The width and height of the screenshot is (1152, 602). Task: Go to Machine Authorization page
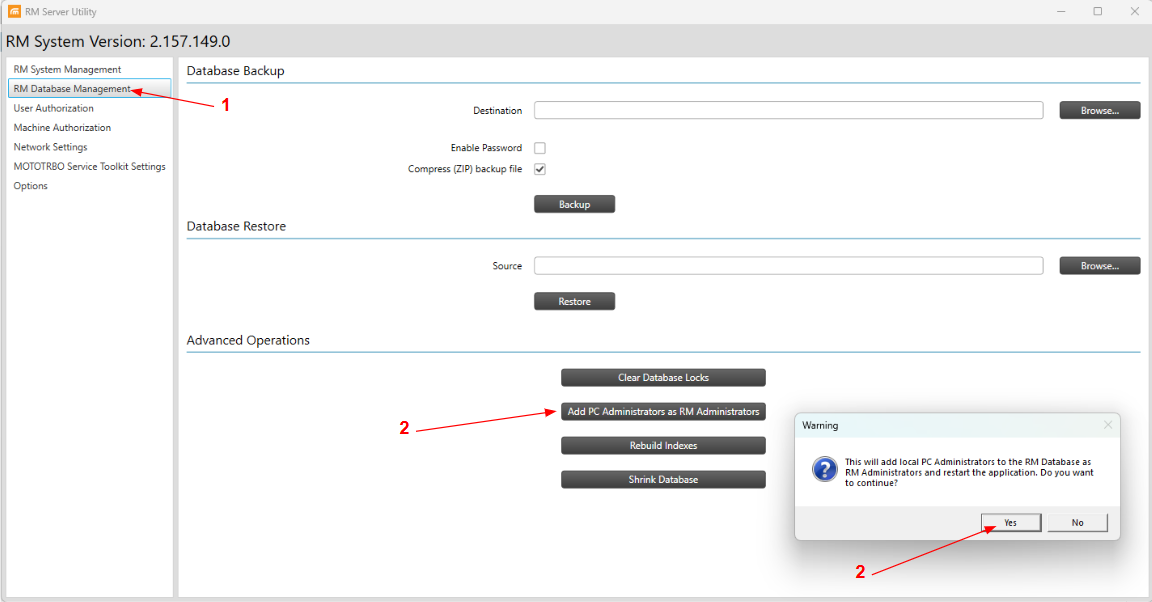62,127
